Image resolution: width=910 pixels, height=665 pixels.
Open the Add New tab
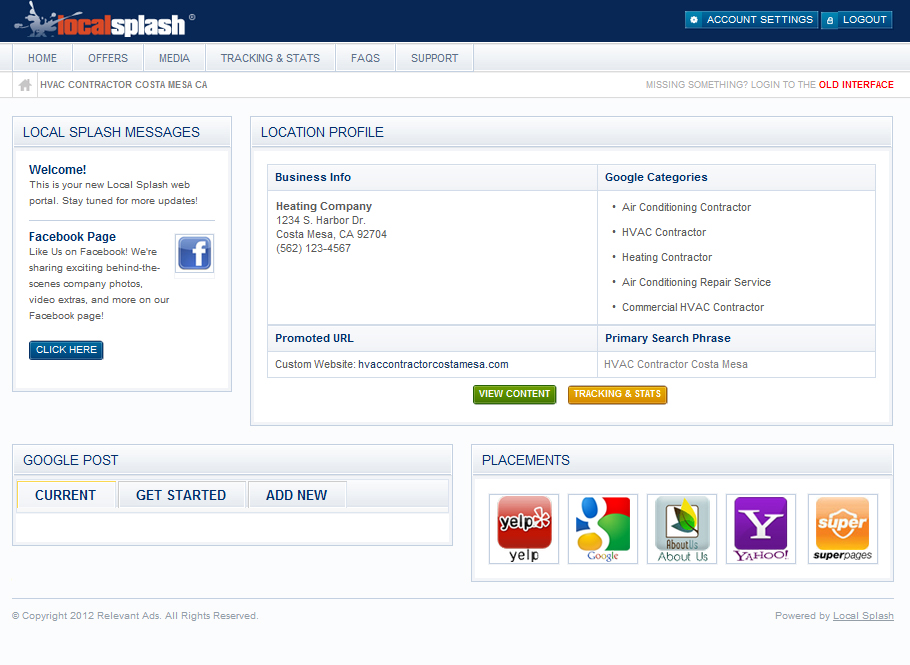click(296, 495)
